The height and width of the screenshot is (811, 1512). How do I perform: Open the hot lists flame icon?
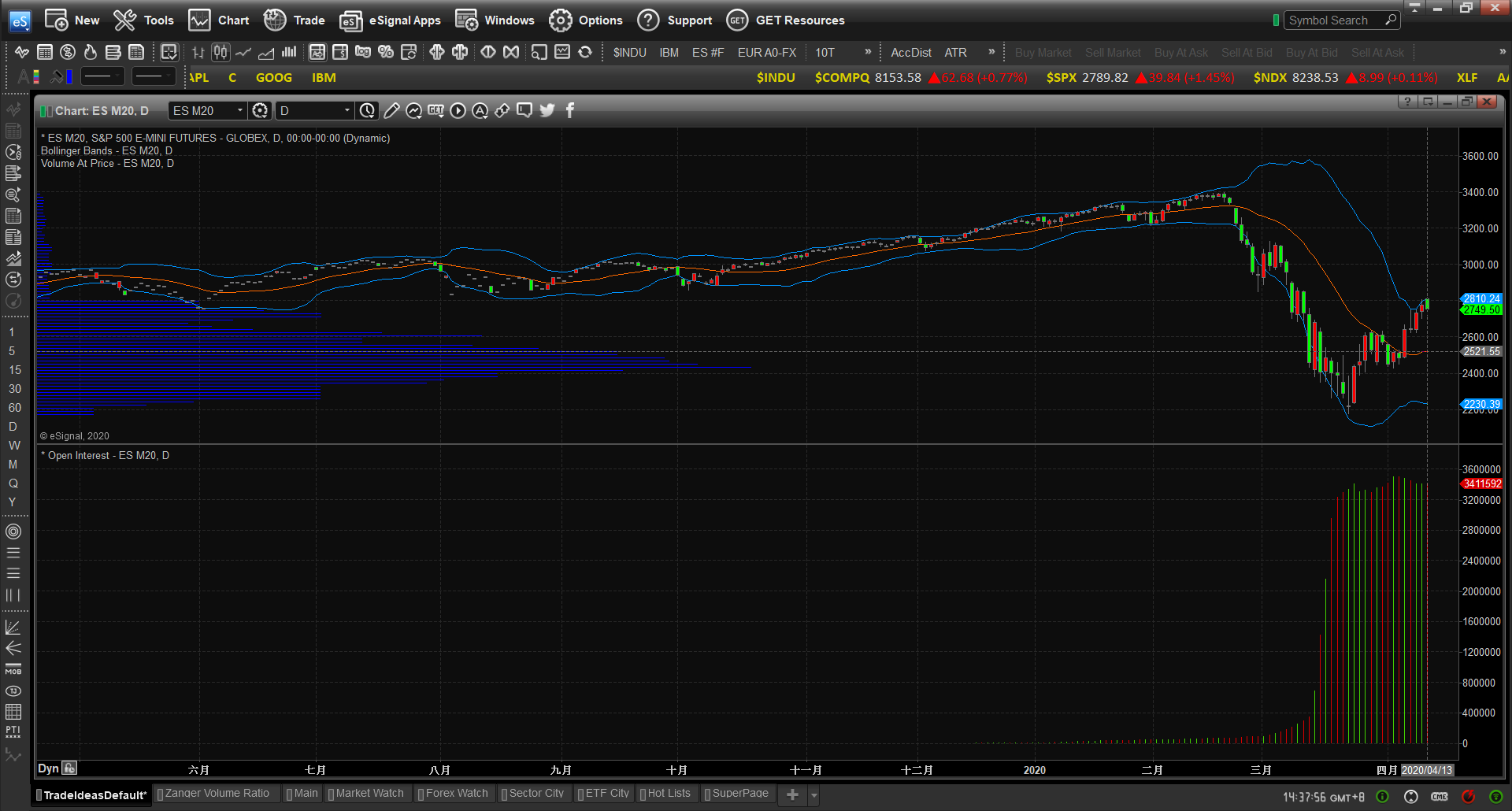[x=91, y=52]
